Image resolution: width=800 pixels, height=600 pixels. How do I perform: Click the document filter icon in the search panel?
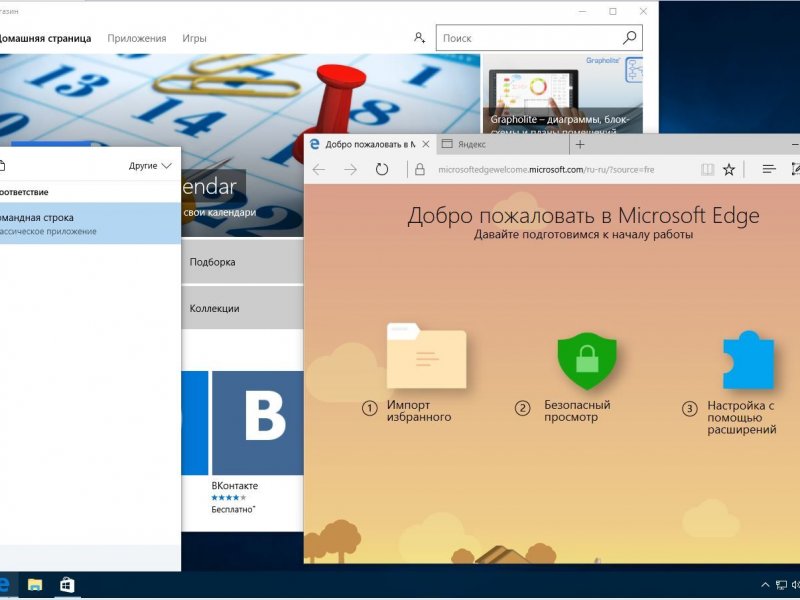pos(2,166)
